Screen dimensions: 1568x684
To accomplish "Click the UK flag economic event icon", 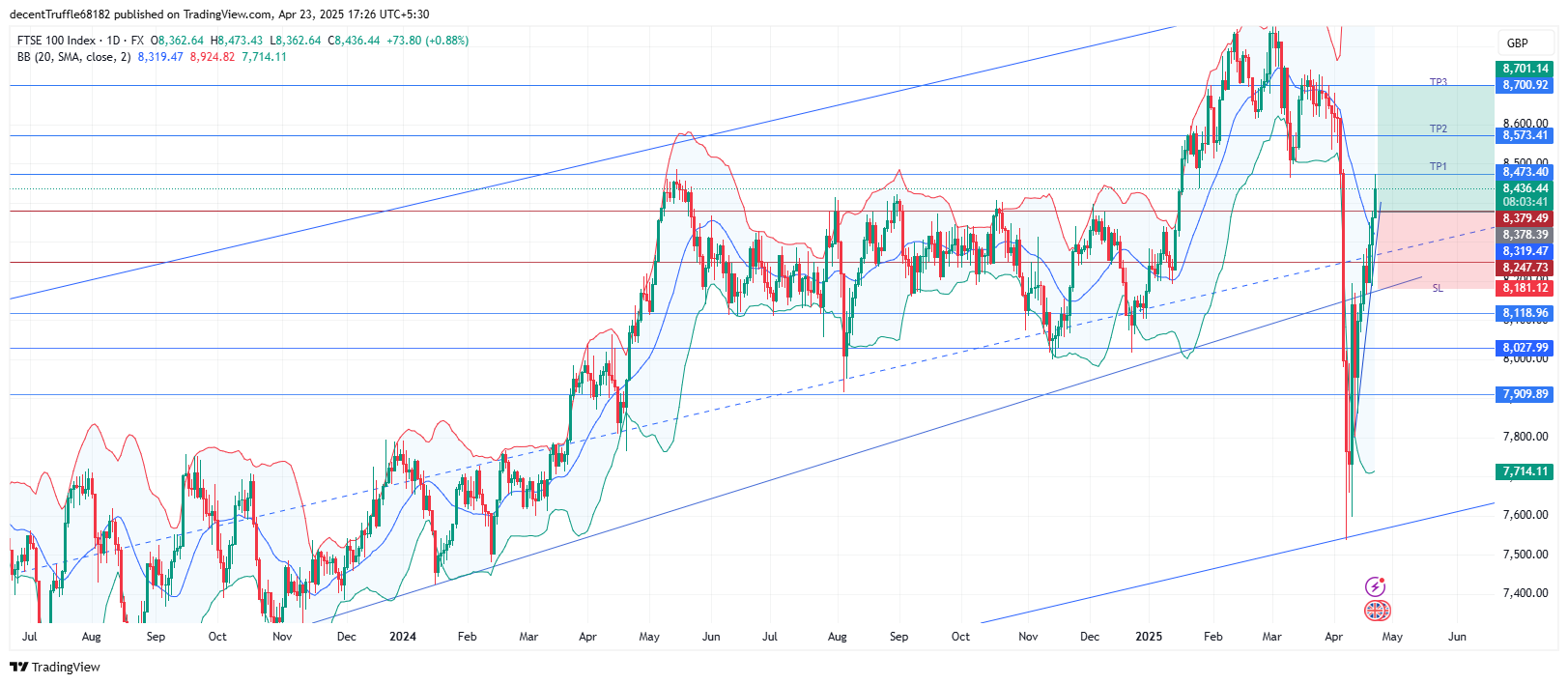I will pos(1377,611).
